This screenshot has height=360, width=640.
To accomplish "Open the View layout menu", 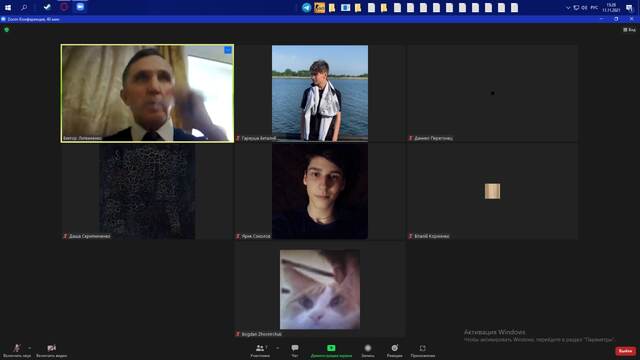I will pyautogui.click(x=629, y=30).
